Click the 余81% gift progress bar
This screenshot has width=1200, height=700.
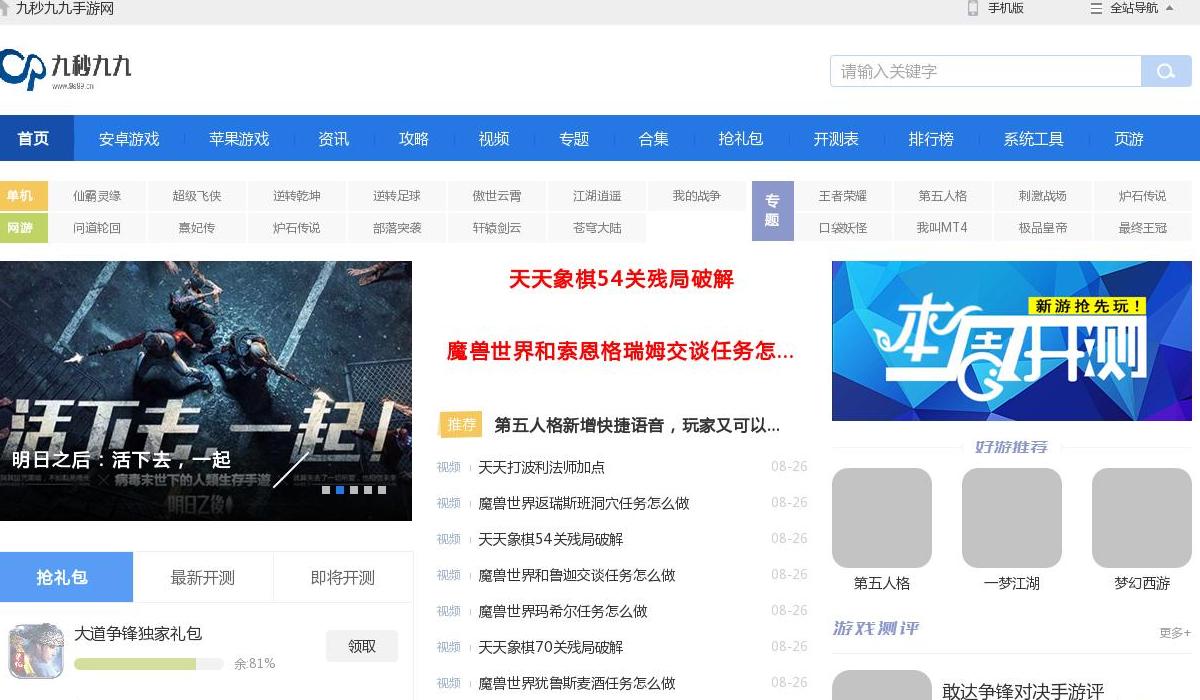point(149,664)
